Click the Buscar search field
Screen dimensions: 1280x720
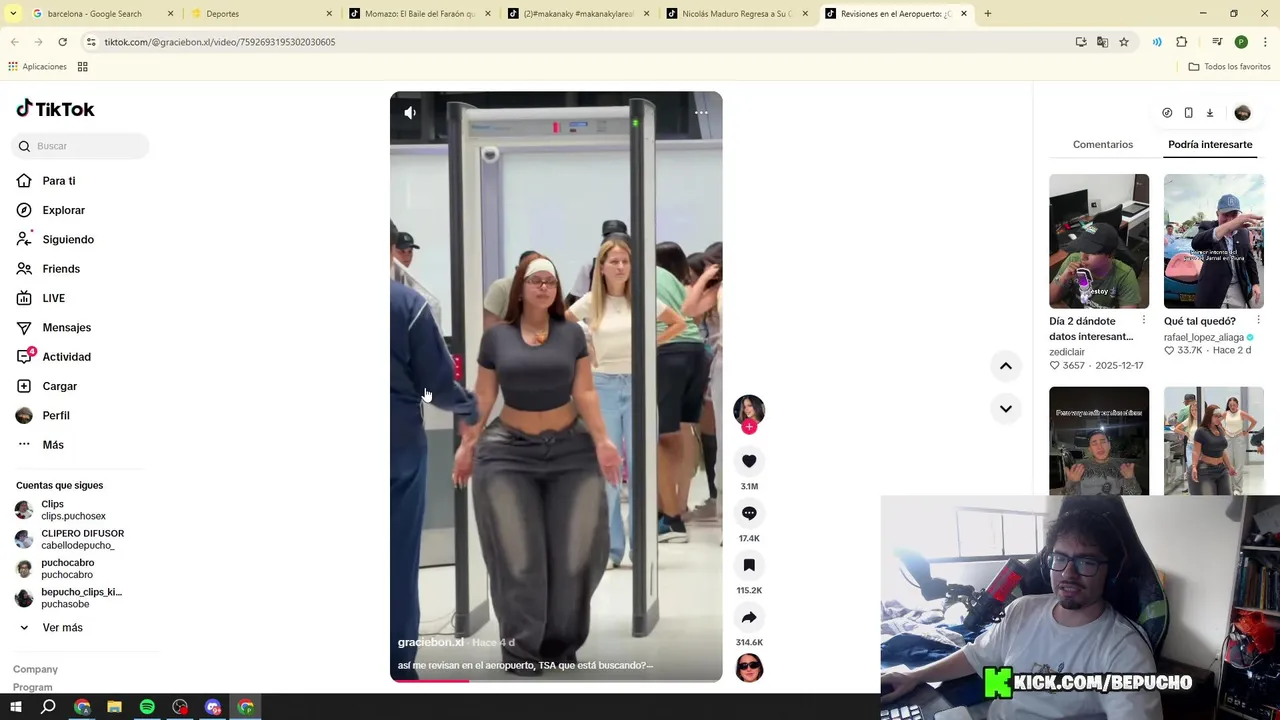coord(82,146)
